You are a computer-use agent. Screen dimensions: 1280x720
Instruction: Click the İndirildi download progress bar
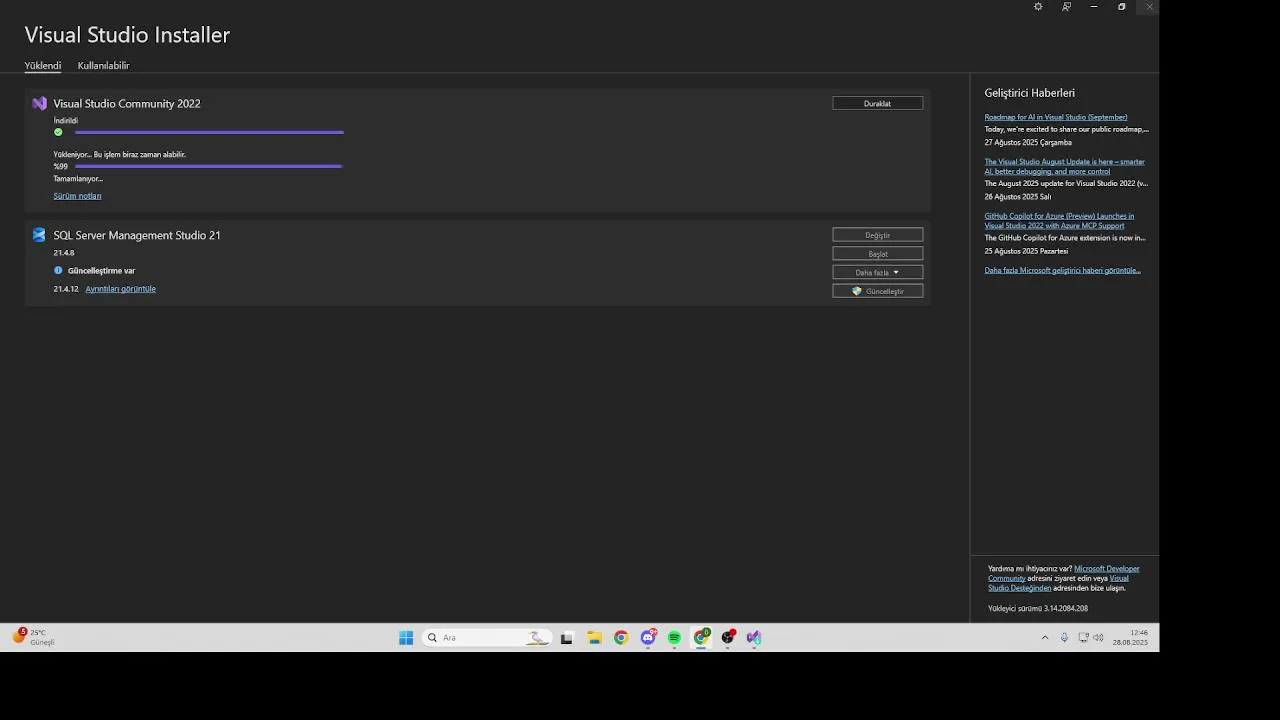pos(209,132)
